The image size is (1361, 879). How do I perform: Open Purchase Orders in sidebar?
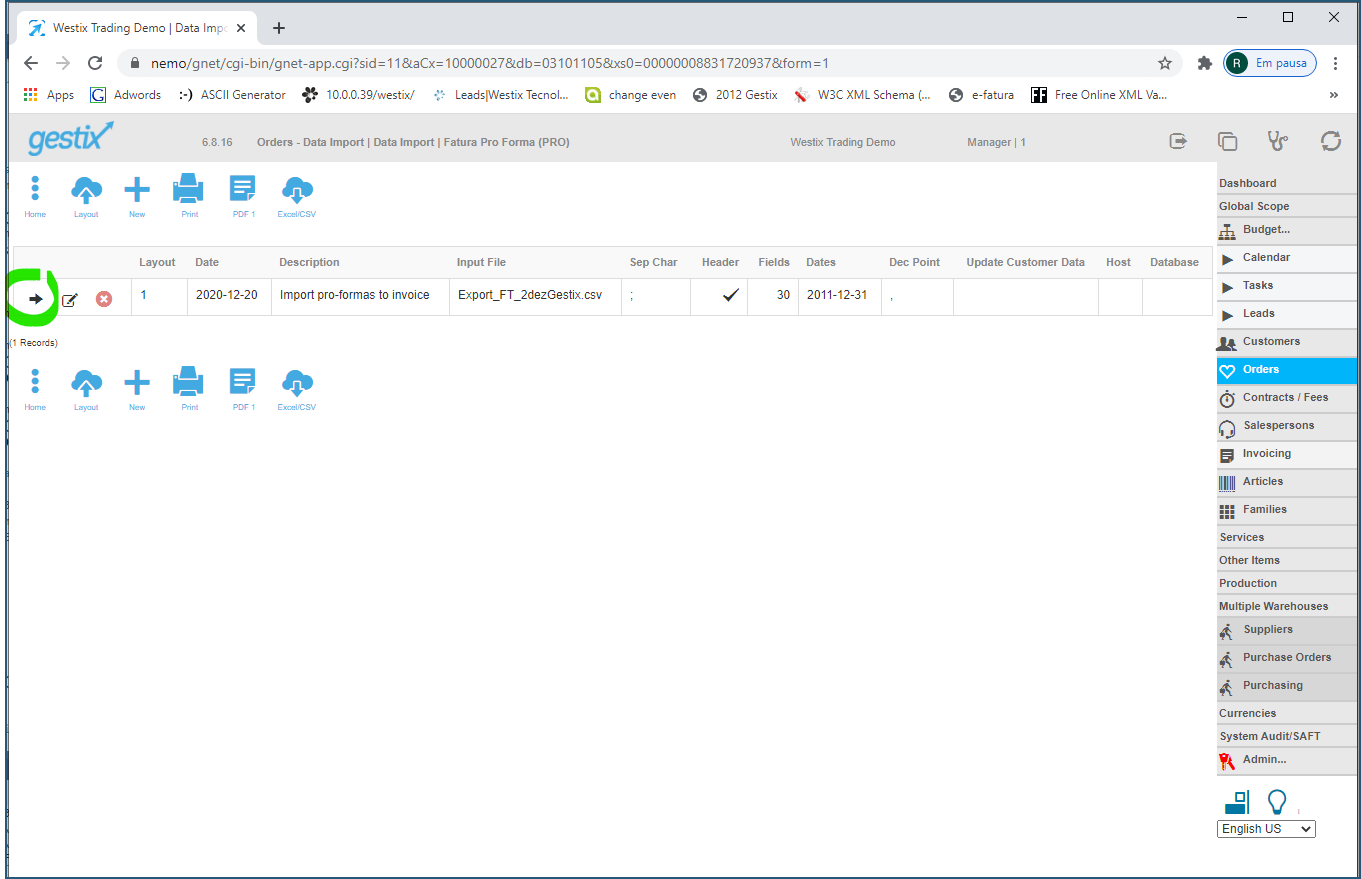[1286, 658]
